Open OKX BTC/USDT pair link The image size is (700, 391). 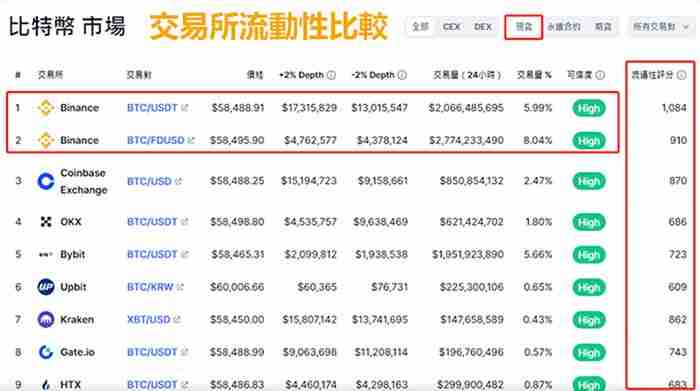pyautogui.click(x=152, y=222)
